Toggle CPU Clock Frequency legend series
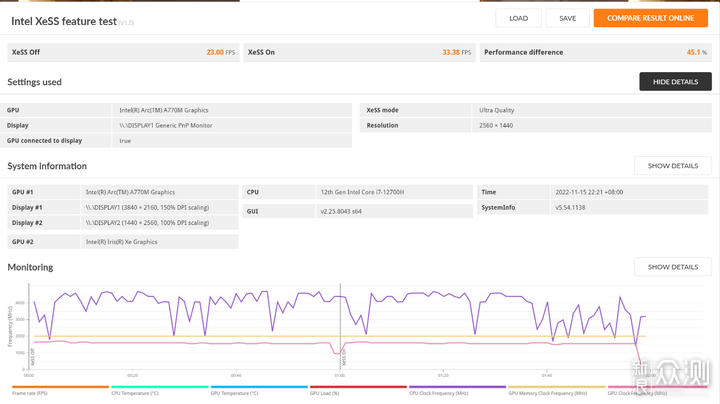Screen dimensions: 720x404 pyautogui.click(x=457, y=390)
